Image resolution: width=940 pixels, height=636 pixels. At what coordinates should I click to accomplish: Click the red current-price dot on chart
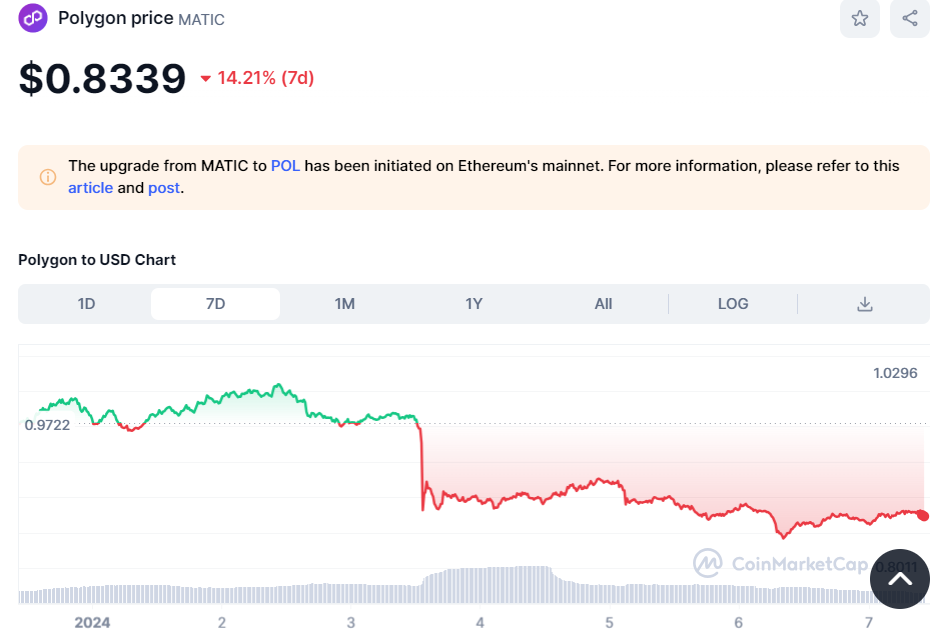[x=923, y=516]
